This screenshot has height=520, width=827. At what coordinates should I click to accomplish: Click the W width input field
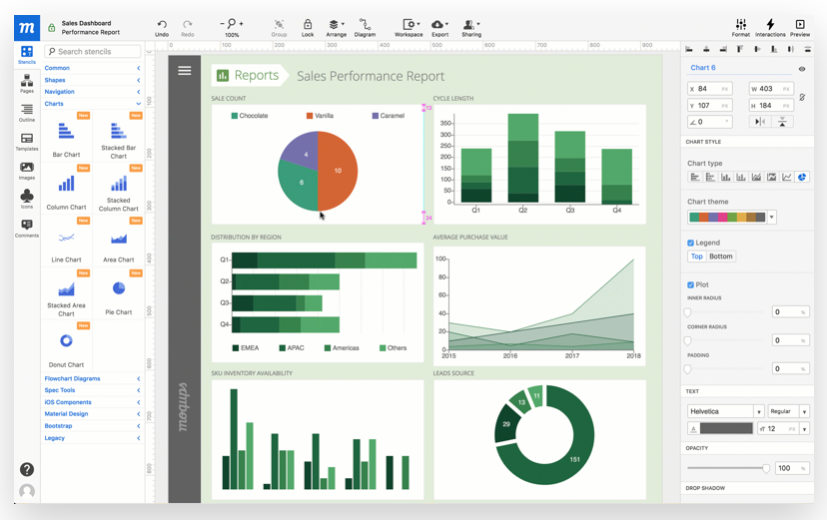pyautogui.click(x=771, y=89)
